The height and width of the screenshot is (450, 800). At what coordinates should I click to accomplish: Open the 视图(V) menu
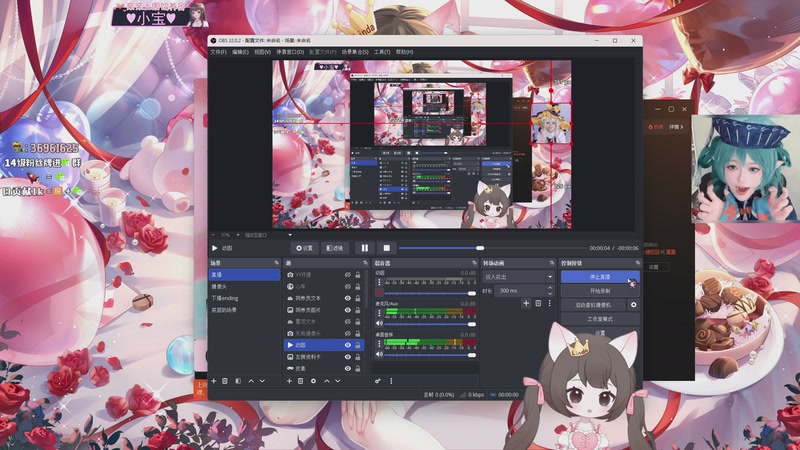pos(262,52)
